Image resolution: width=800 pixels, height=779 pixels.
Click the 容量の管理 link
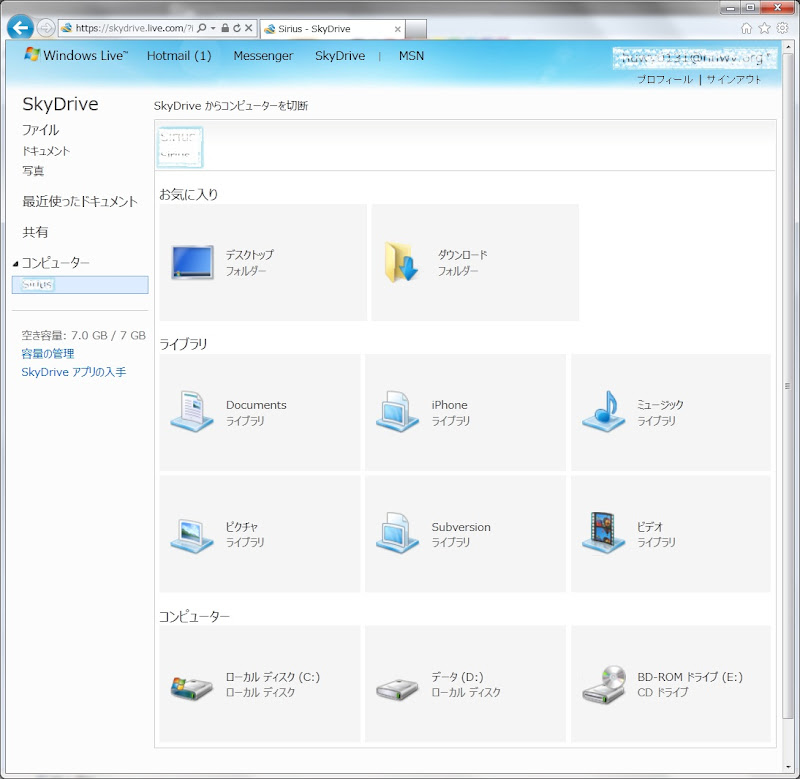pos(48,354)
